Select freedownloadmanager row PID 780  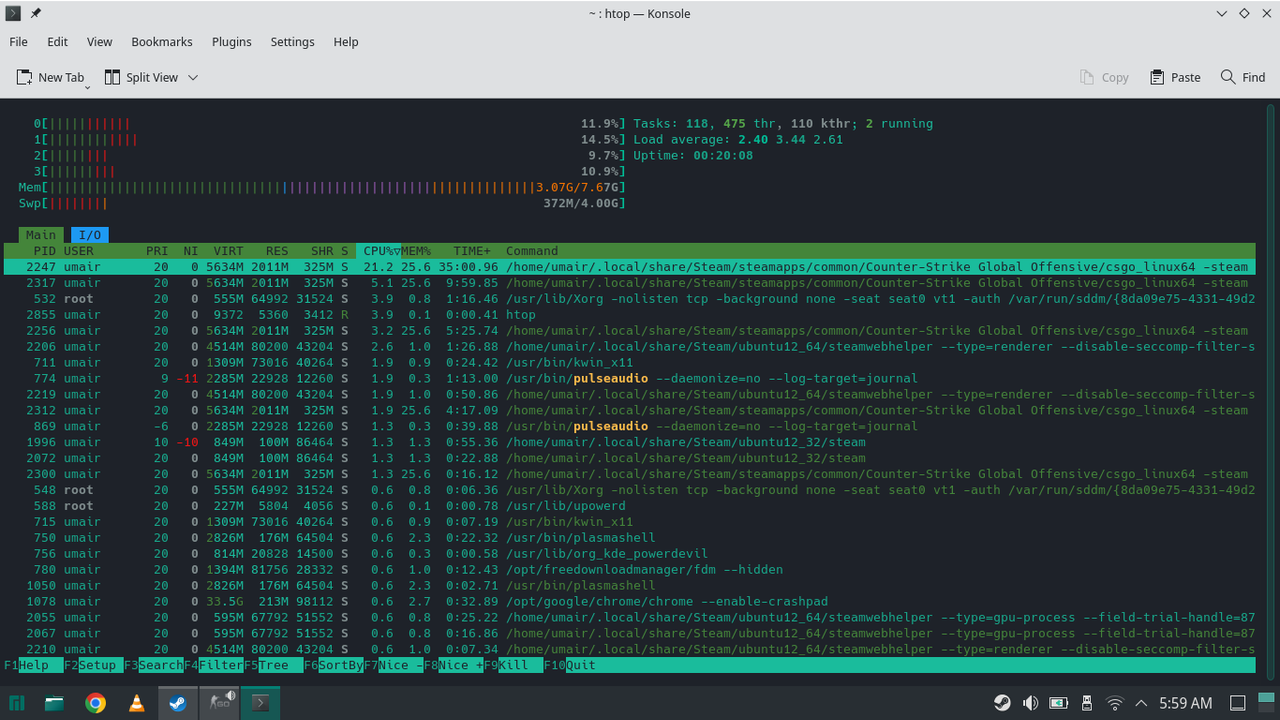point(629,570)
